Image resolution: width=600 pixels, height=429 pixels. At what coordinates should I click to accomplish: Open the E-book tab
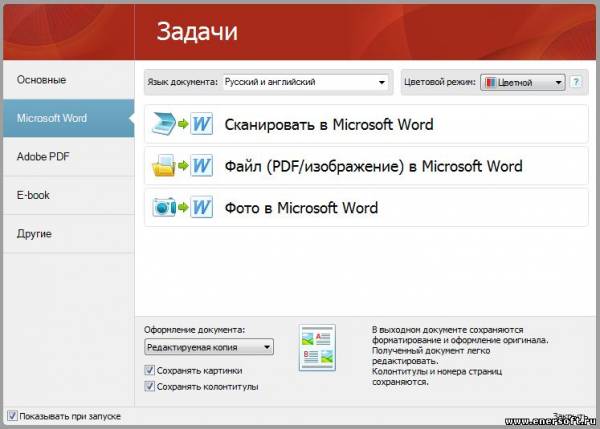click(x=69, y=195)
